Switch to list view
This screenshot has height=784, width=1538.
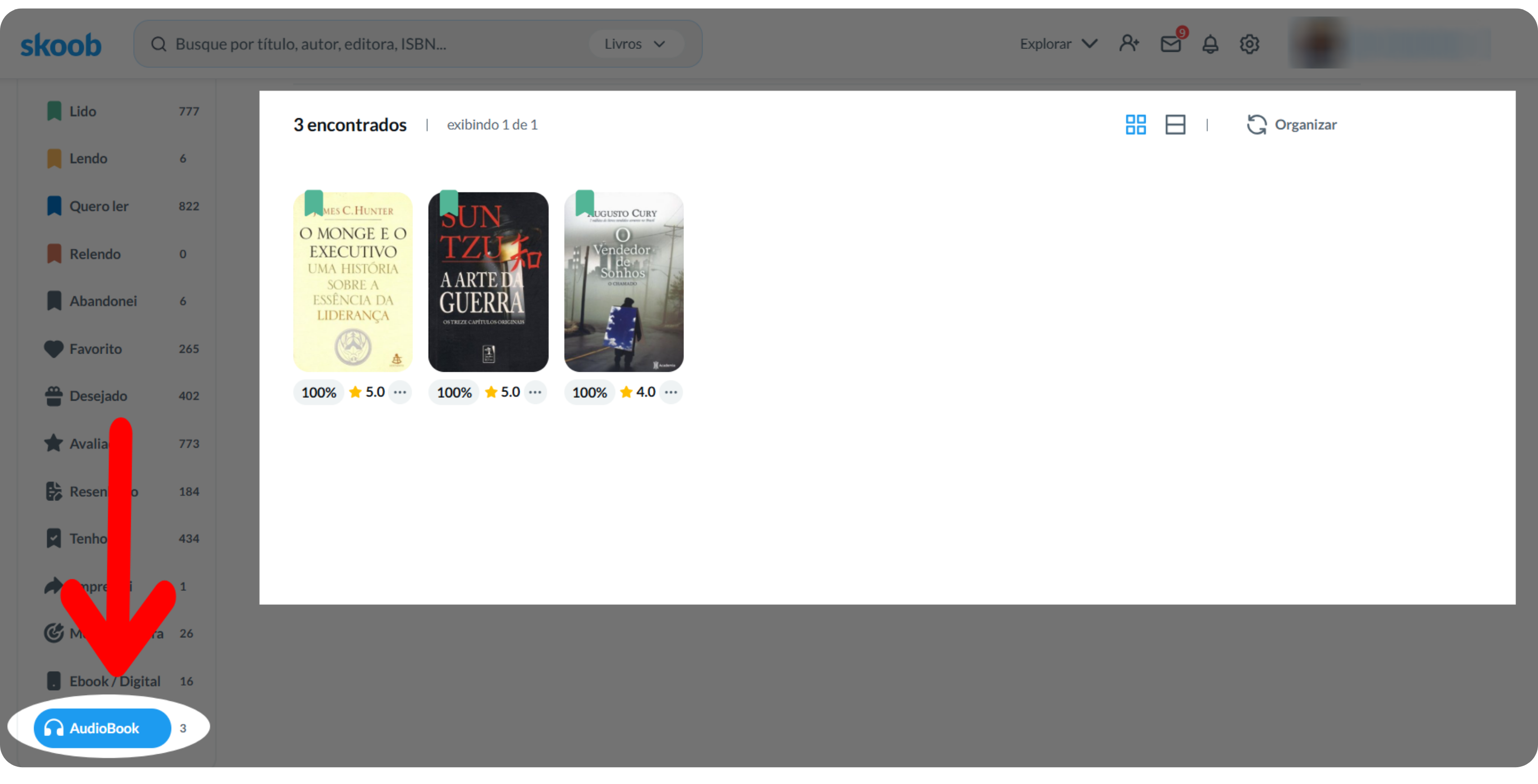[x=1175, y=125]
